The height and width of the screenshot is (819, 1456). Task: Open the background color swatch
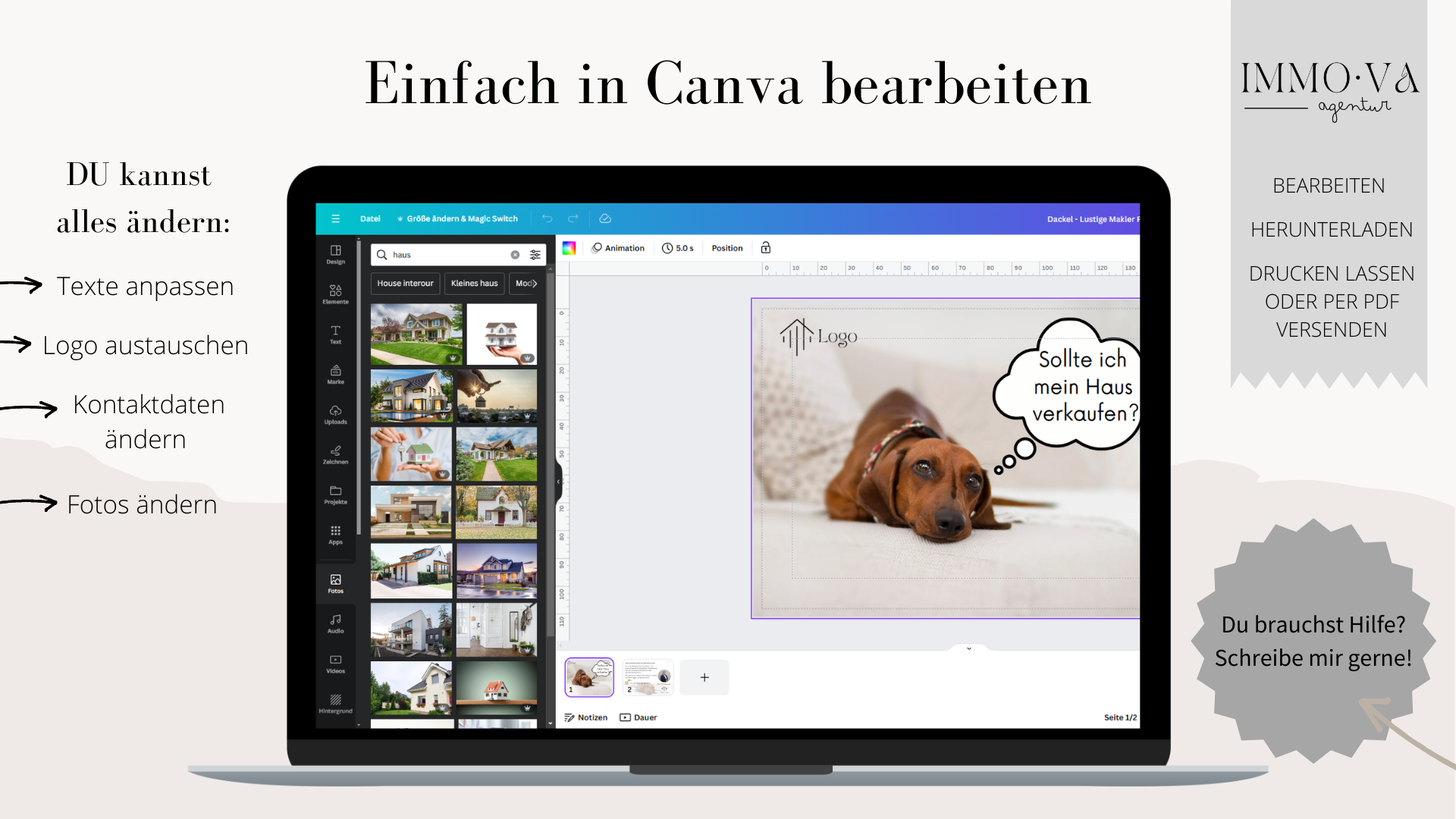tap(569, 248)
